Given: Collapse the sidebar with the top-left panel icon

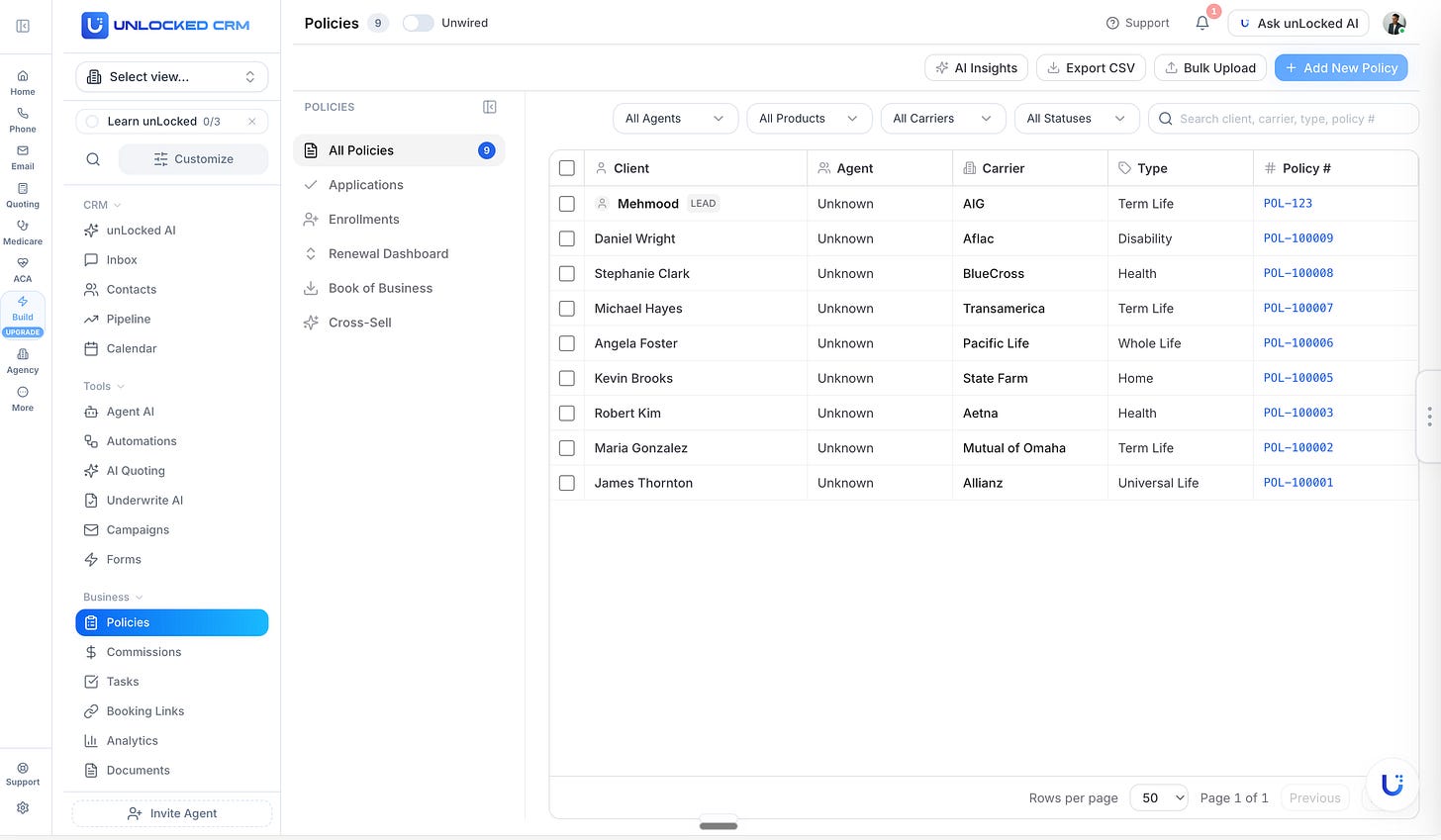Looking at the screenshot, I should pyautogui.click(x=23, y=26).
